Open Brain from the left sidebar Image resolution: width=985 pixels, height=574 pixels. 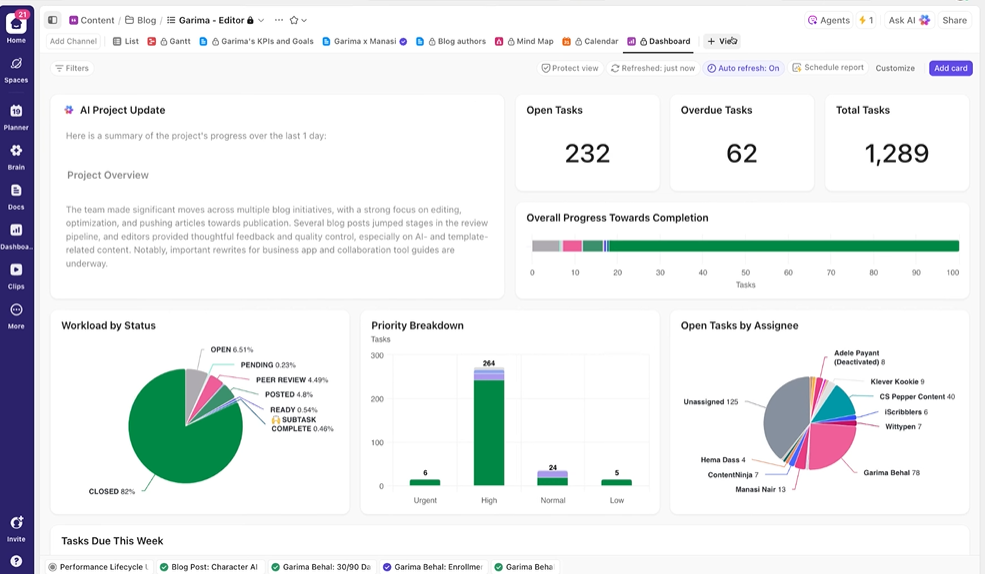[16, 151]
